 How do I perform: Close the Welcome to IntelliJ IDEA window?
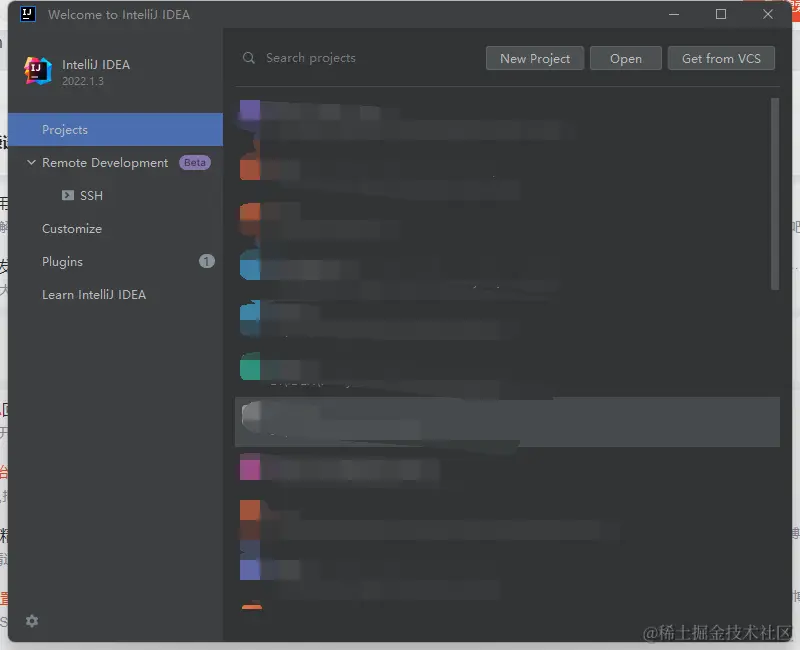click(x=768, y=14)
